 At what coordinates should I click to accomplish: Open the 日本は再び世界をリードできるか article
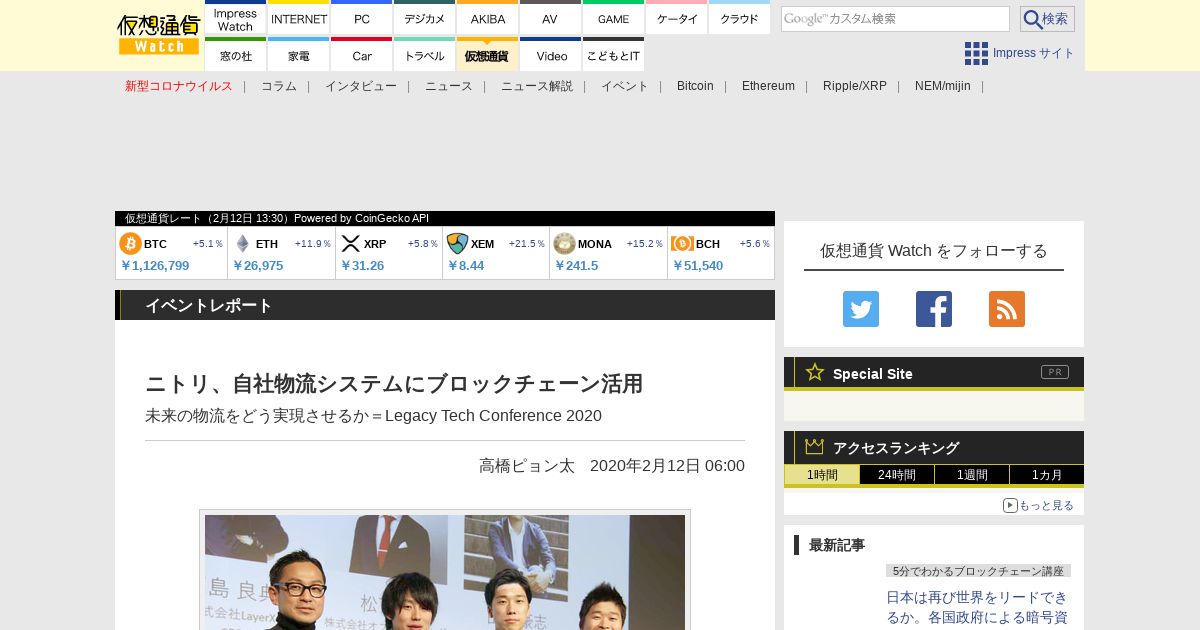click(x=977, y=608)
